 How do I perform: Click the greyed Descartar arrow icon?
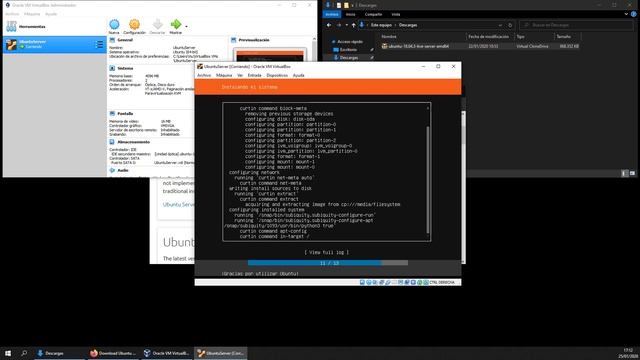158,24
